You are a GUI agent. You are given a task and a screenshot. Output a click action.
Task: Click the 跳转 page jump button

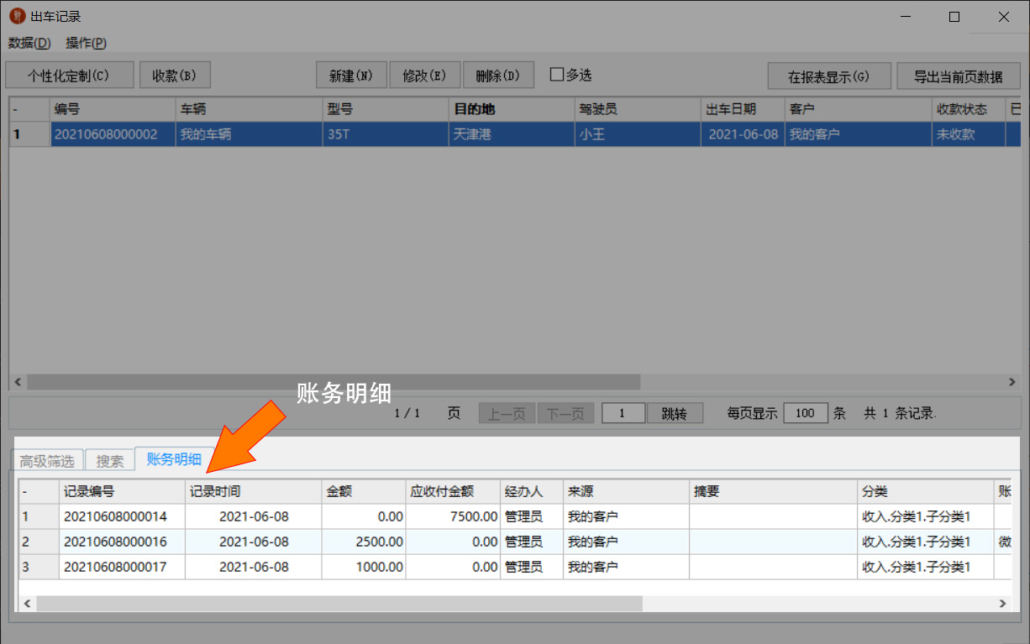pos(675,413)
